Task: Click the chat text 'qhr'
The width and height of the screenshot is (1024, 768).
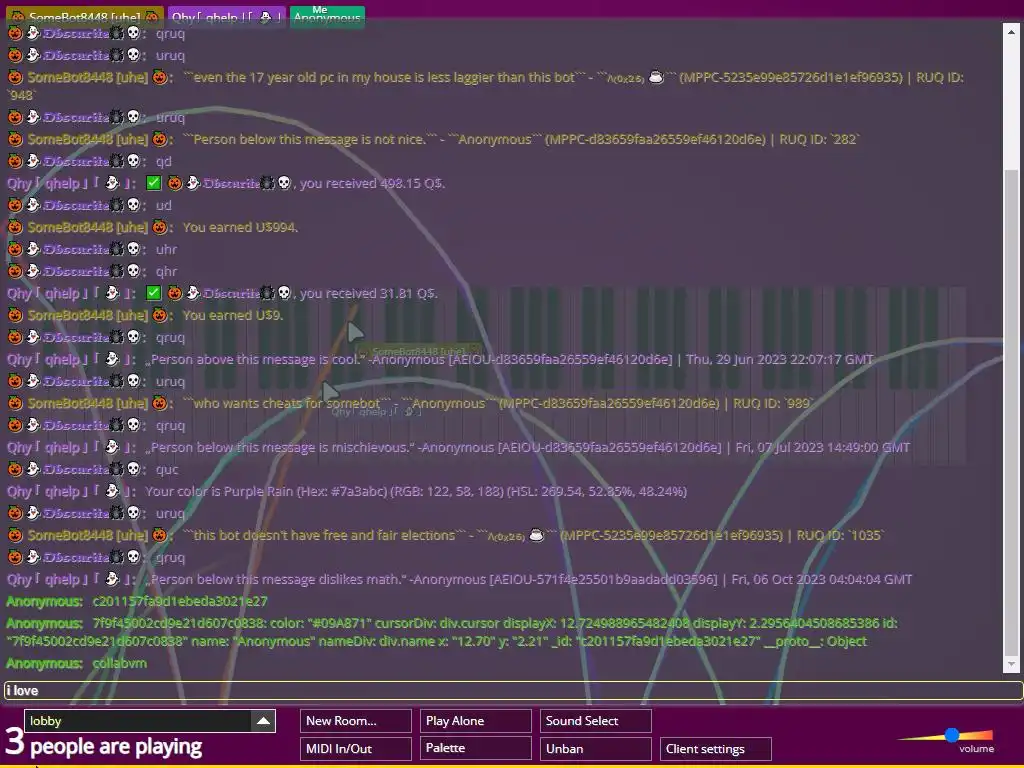Action: tap(167, 271)
